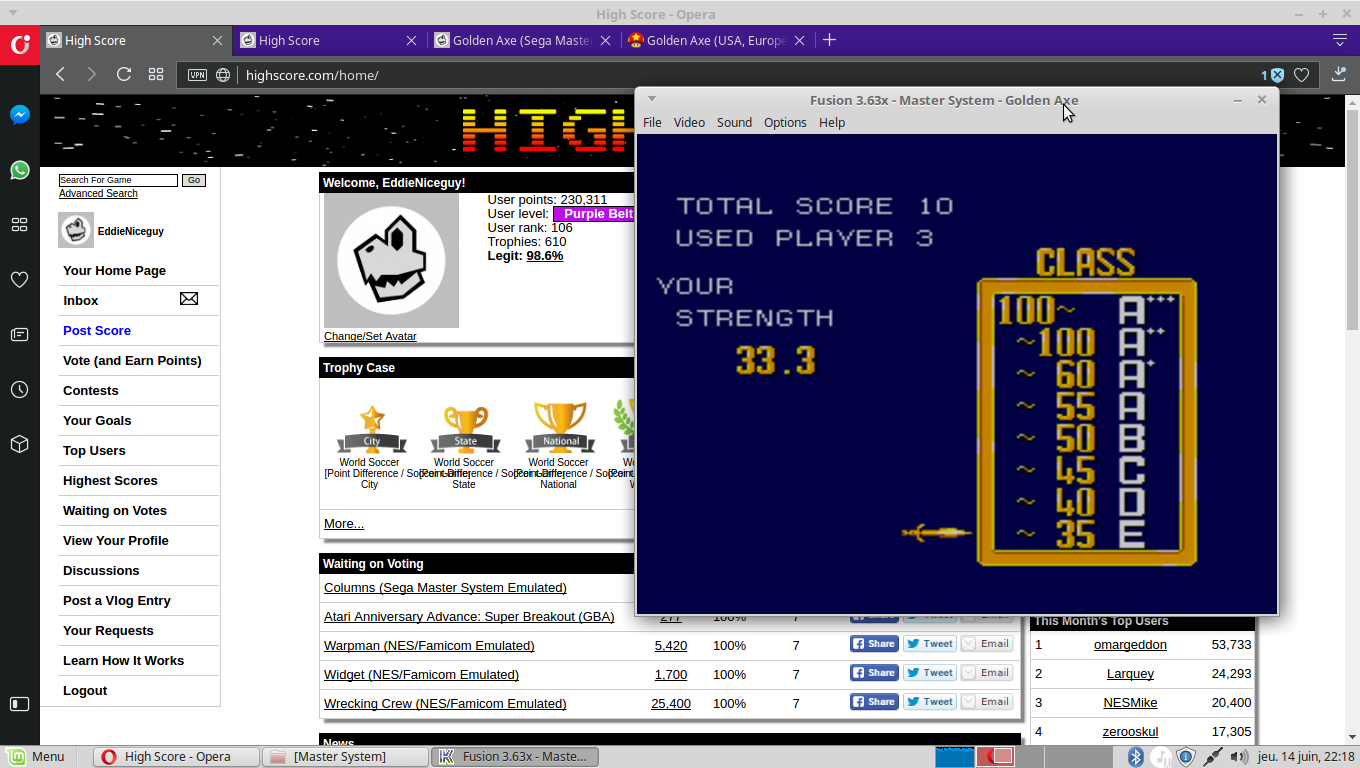Click the Post Score link
This screenshot has width=1360, height=768.
click(x=97, y=330)
